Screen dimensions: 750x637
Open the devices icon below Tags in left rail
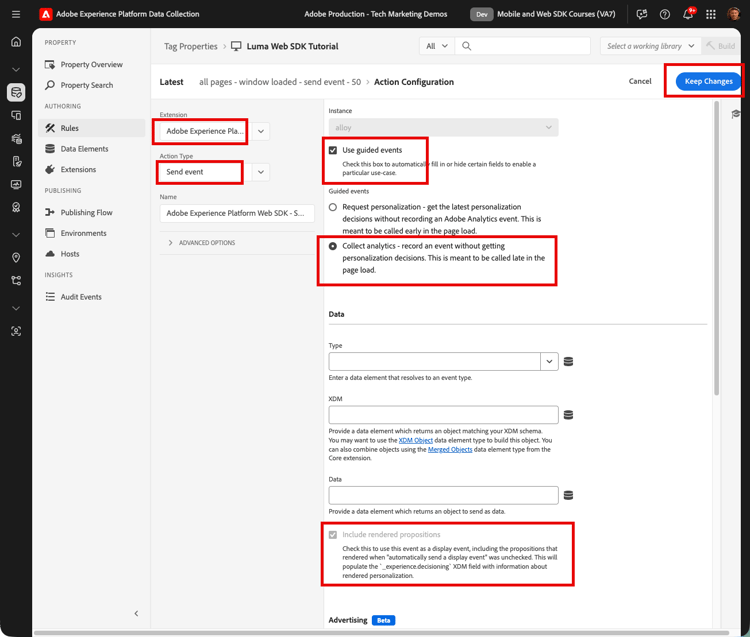click(16, 115)
